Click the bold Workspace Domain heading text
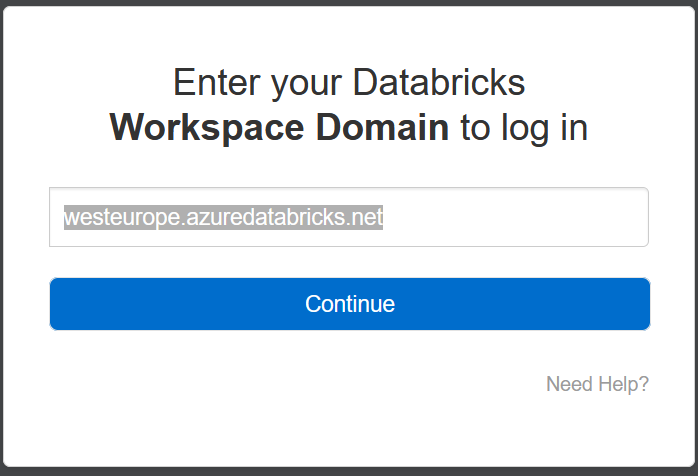 [x=279, y=128]
